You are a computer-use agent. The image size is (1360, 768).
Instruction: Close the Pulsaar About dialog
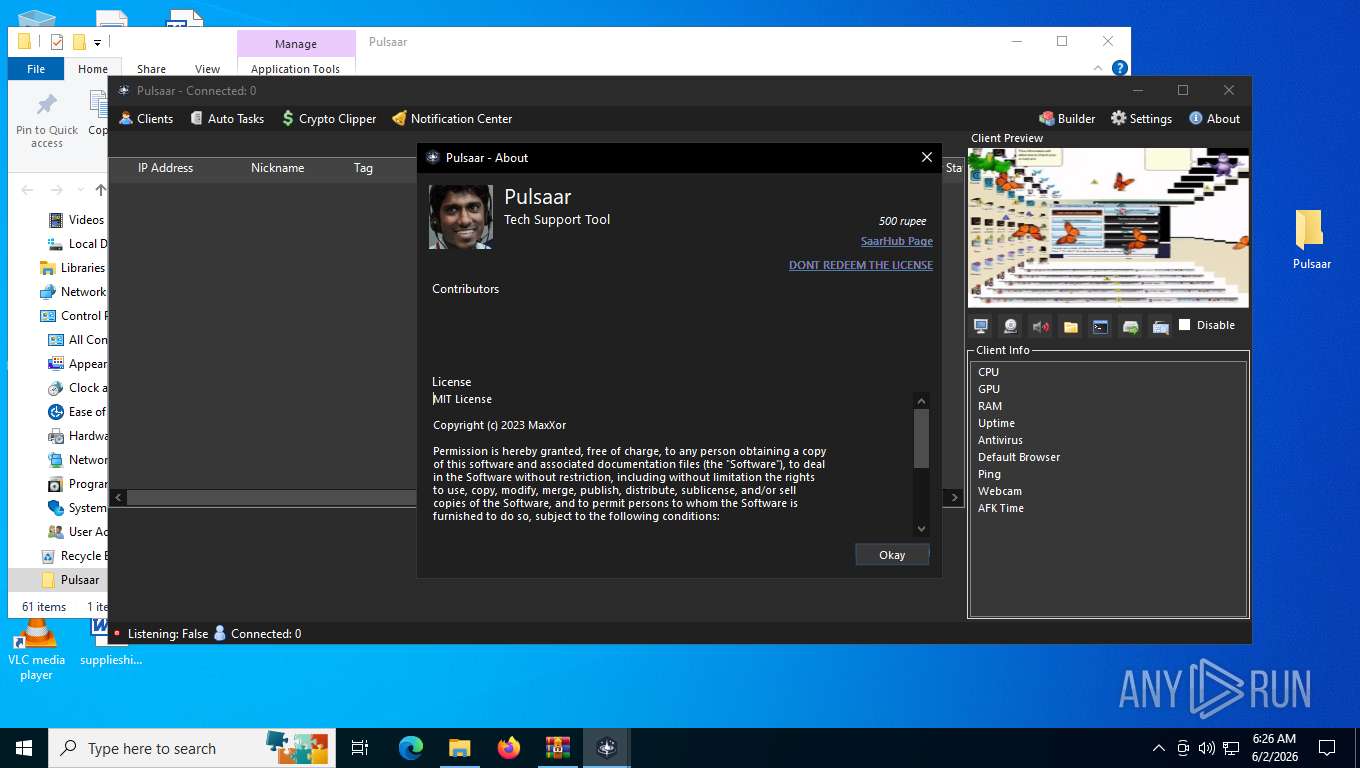pyautogui.click(x=926, y=157)
